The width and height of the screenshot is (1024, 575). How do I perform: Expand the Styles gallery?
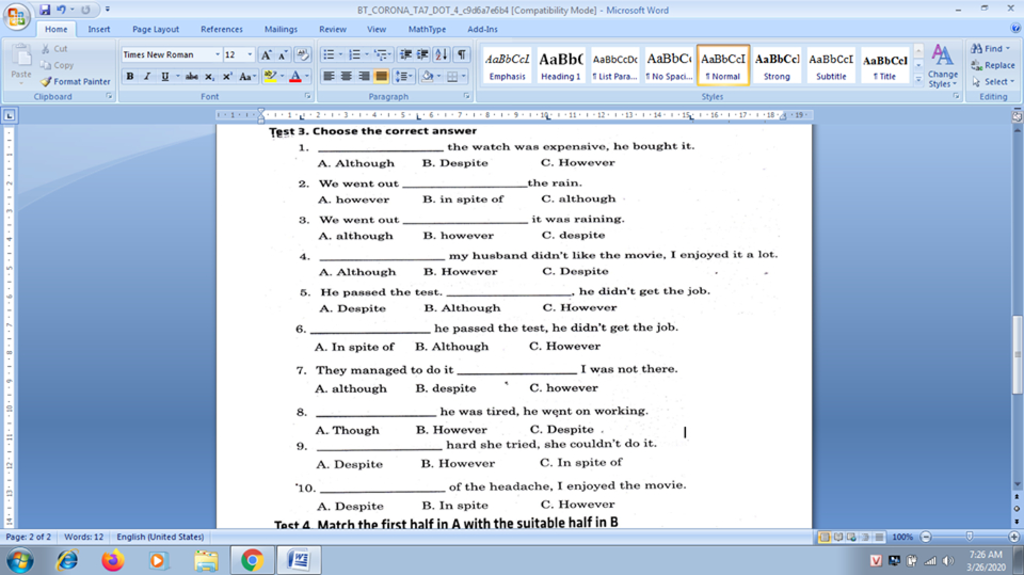pyautogui.click(x=918, y=80)
